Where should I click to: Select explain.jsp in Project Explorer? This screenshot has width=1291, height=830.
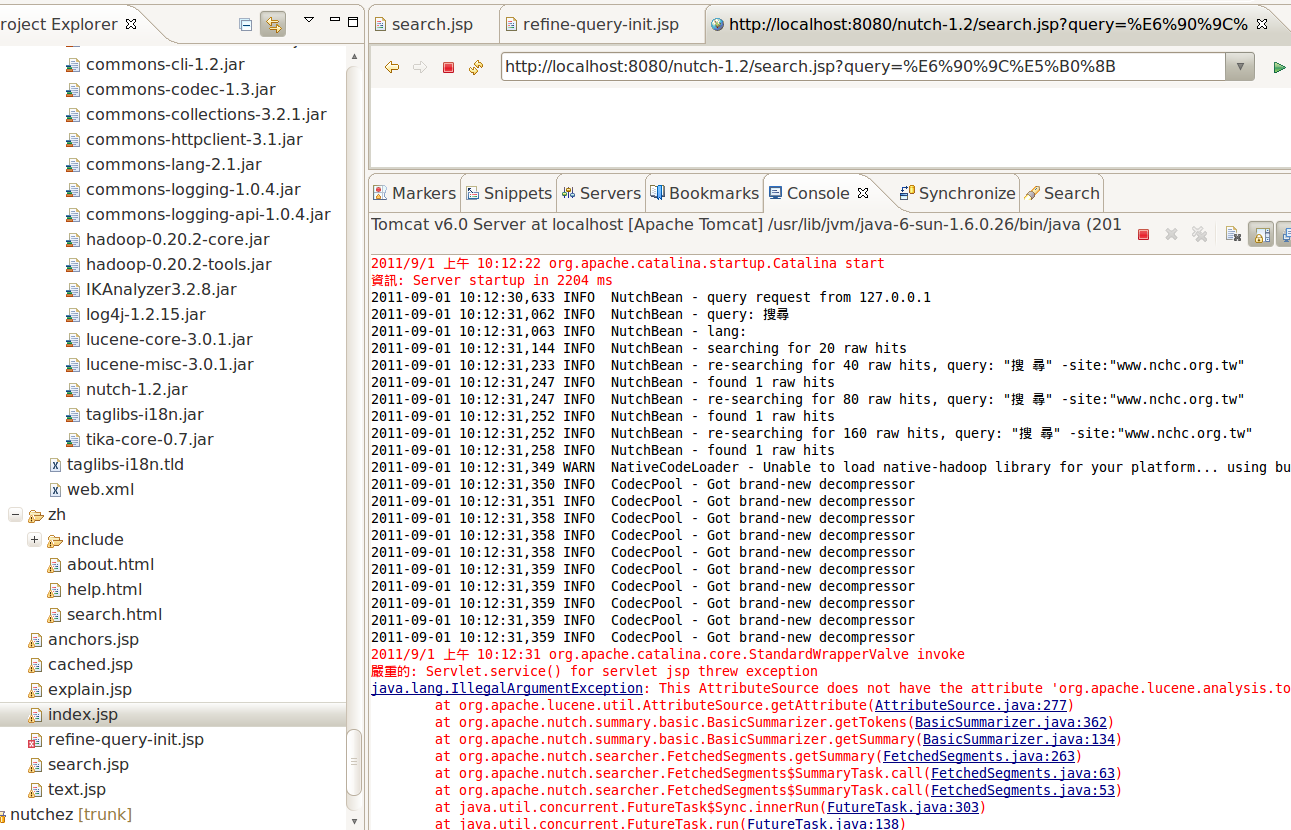[90, 689]
